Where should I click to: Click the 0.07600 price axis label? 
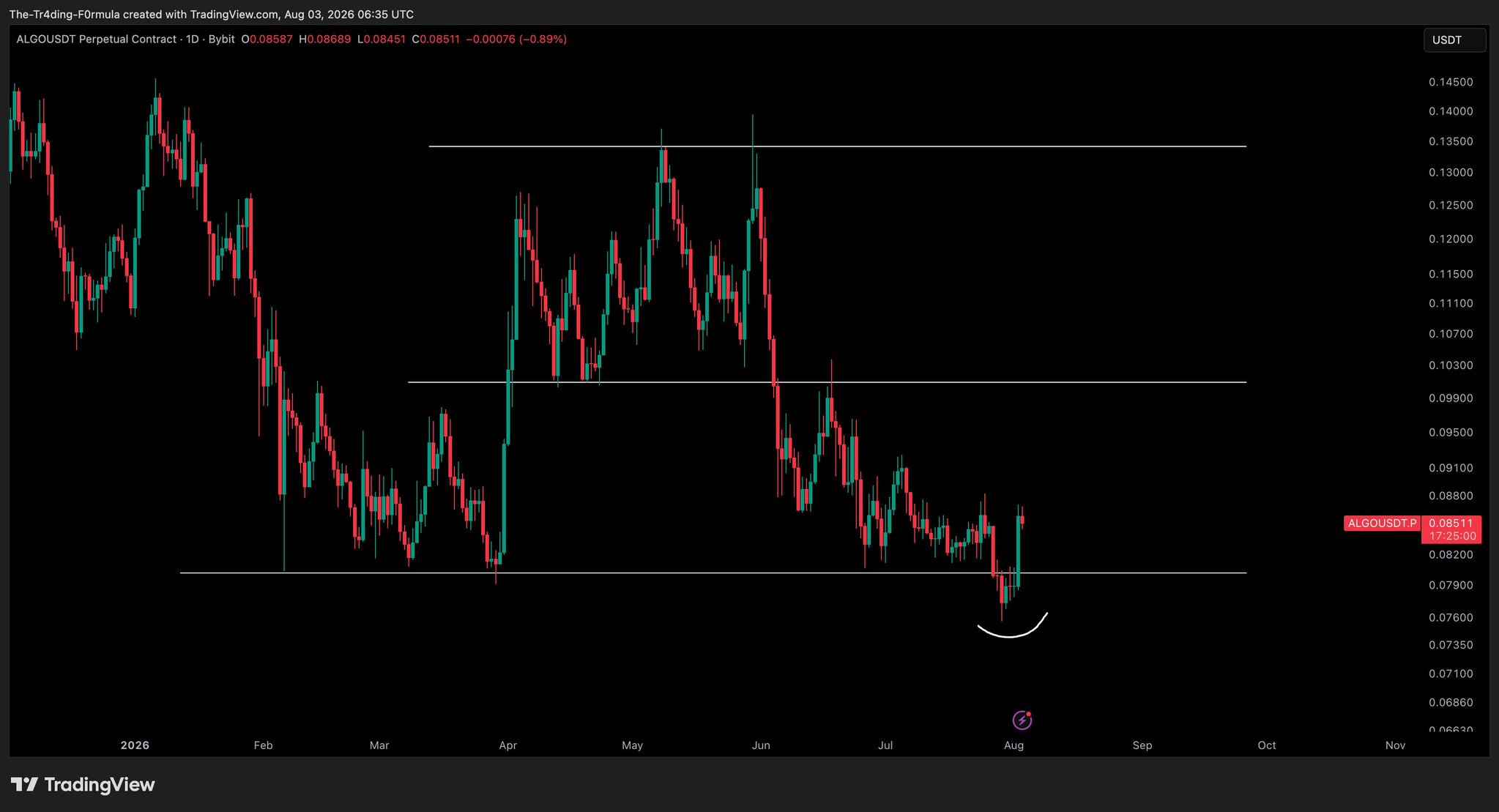[1451, 618]
